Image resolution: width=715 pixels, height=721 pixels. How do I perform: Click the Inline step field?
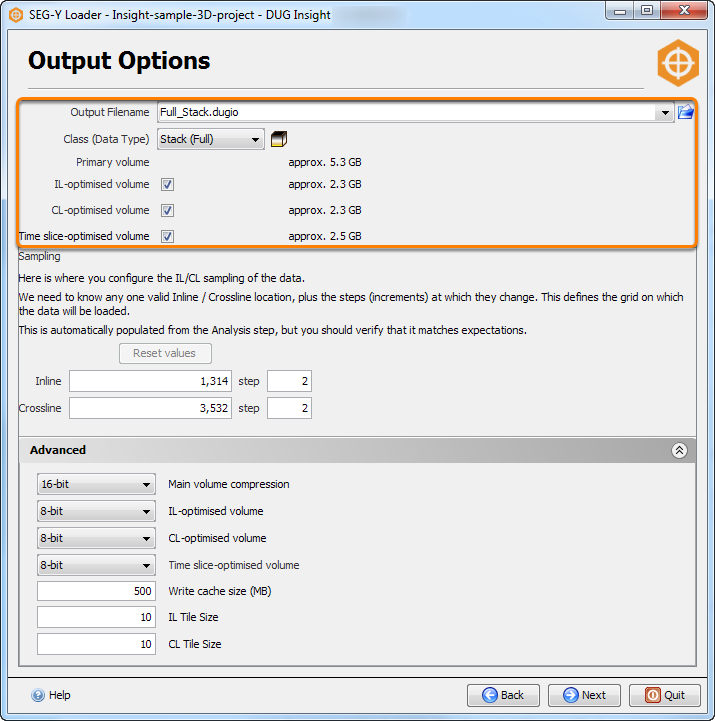[289, 381]
